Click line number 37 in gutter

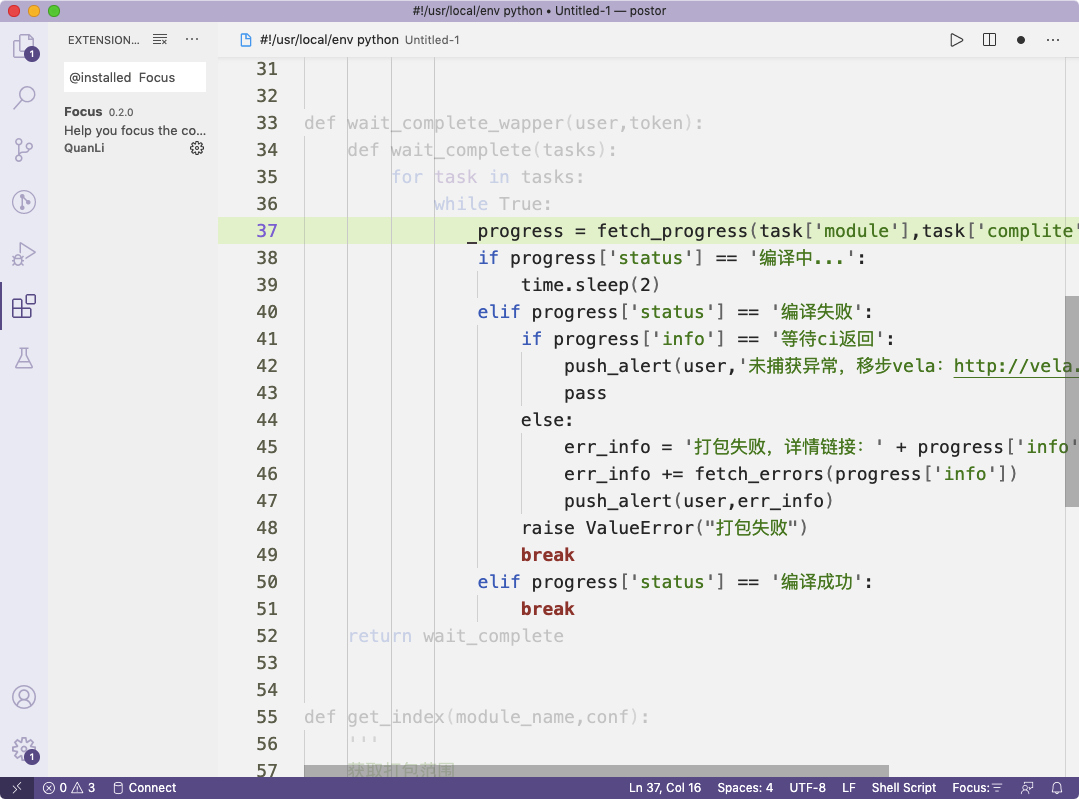267,231
